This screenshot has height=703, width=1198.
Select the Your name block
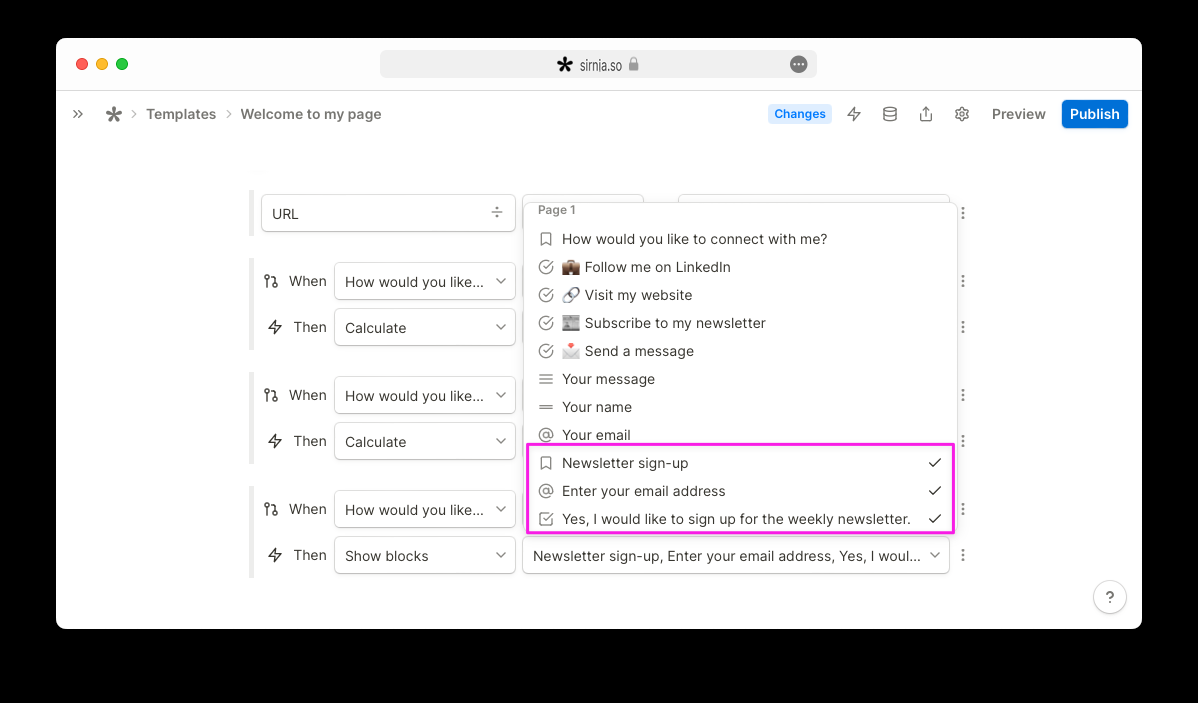click(741, 407)
